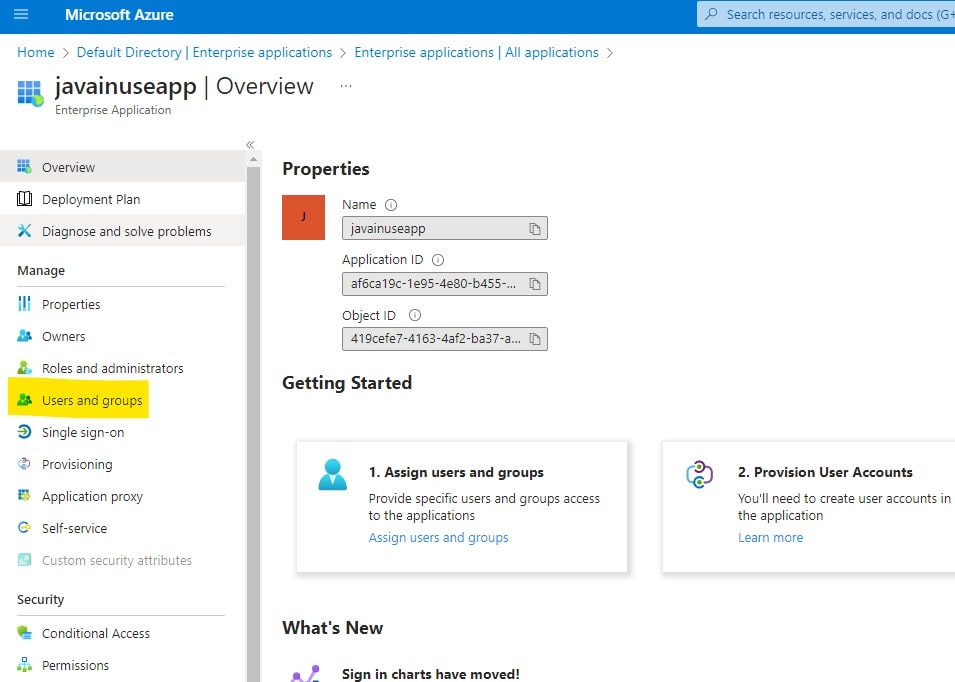Open Roles and administrators

[123, 367]
